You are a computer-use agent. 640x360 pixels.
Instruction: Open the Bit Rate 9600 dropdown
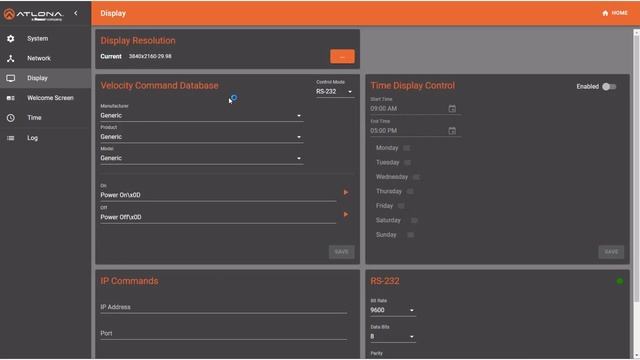click(393, 310)
